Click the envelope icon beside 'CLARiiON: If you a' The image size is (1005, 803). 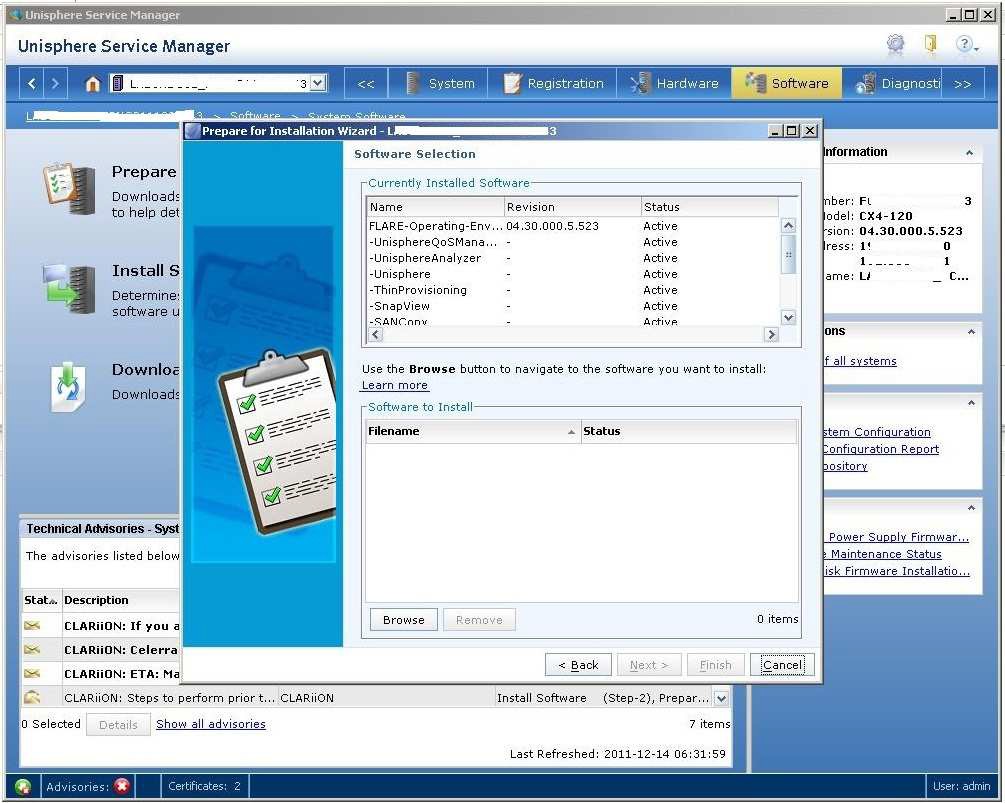(32, 625)
